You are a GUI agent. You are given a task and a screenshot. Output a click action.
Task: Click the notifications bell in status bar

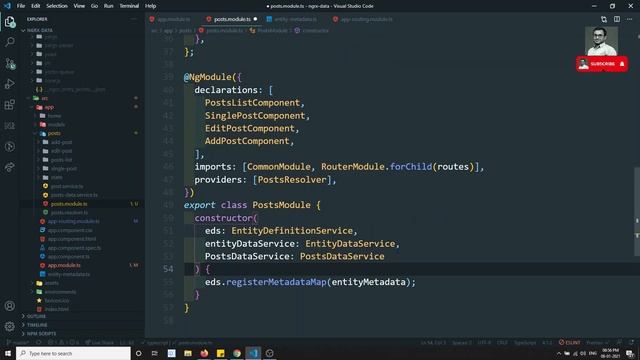click(631, 342)
